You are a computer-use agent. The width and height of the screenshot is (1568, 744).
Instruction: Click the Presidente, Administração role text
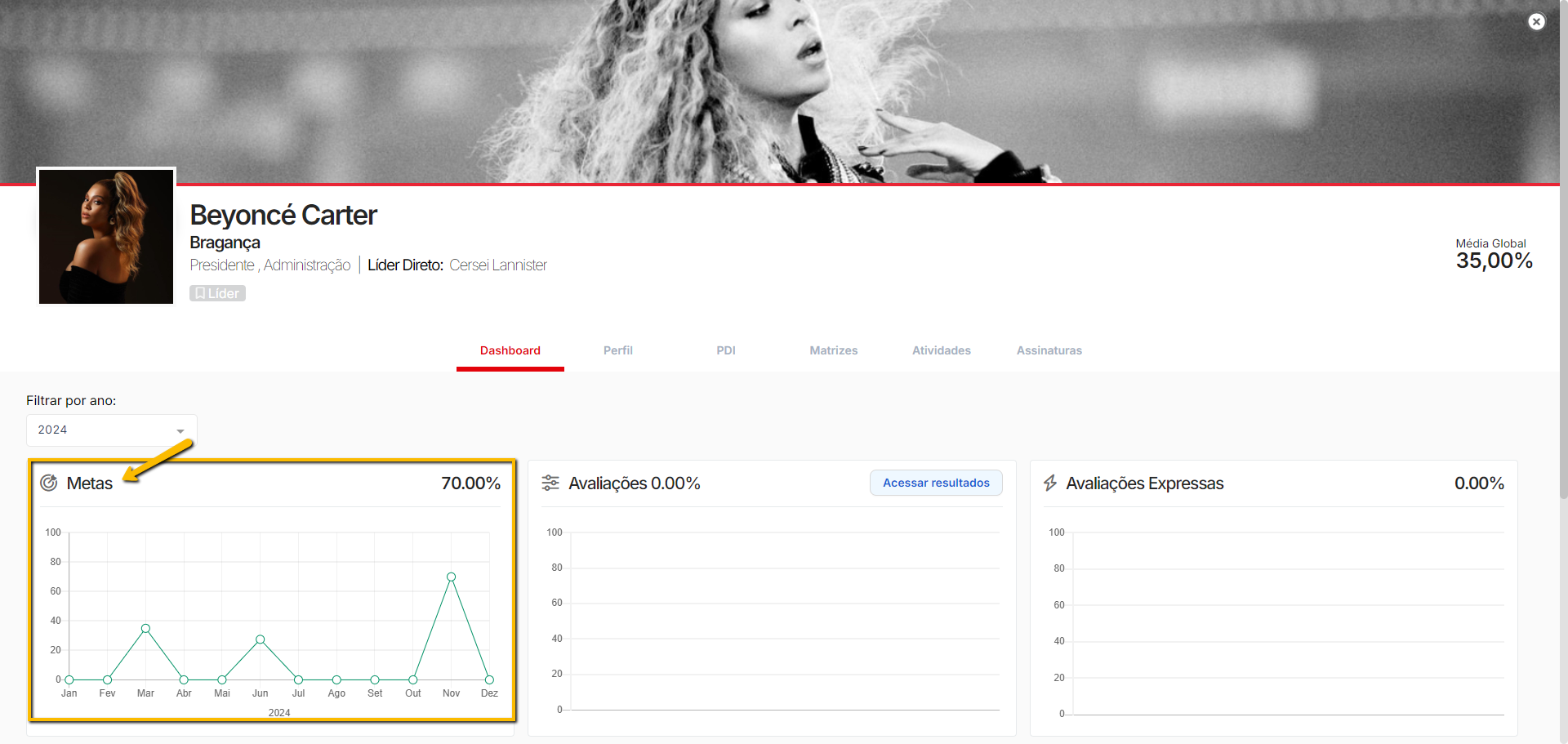tap(270, 265)
